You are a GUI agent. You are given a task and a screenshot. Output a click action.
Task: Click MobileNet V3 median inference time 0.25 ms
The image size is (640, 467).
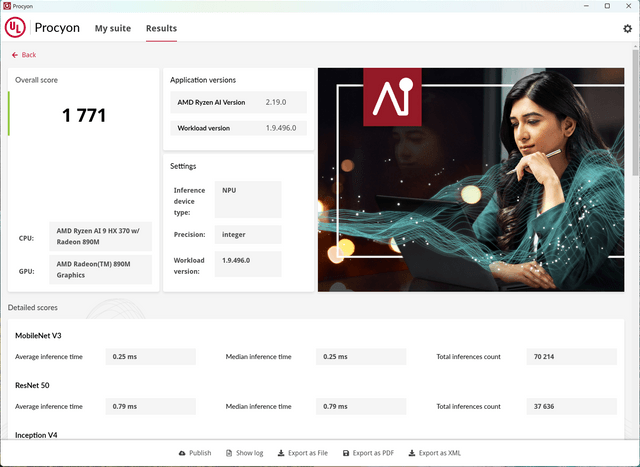pyautogui.click(x=361, y=357)
